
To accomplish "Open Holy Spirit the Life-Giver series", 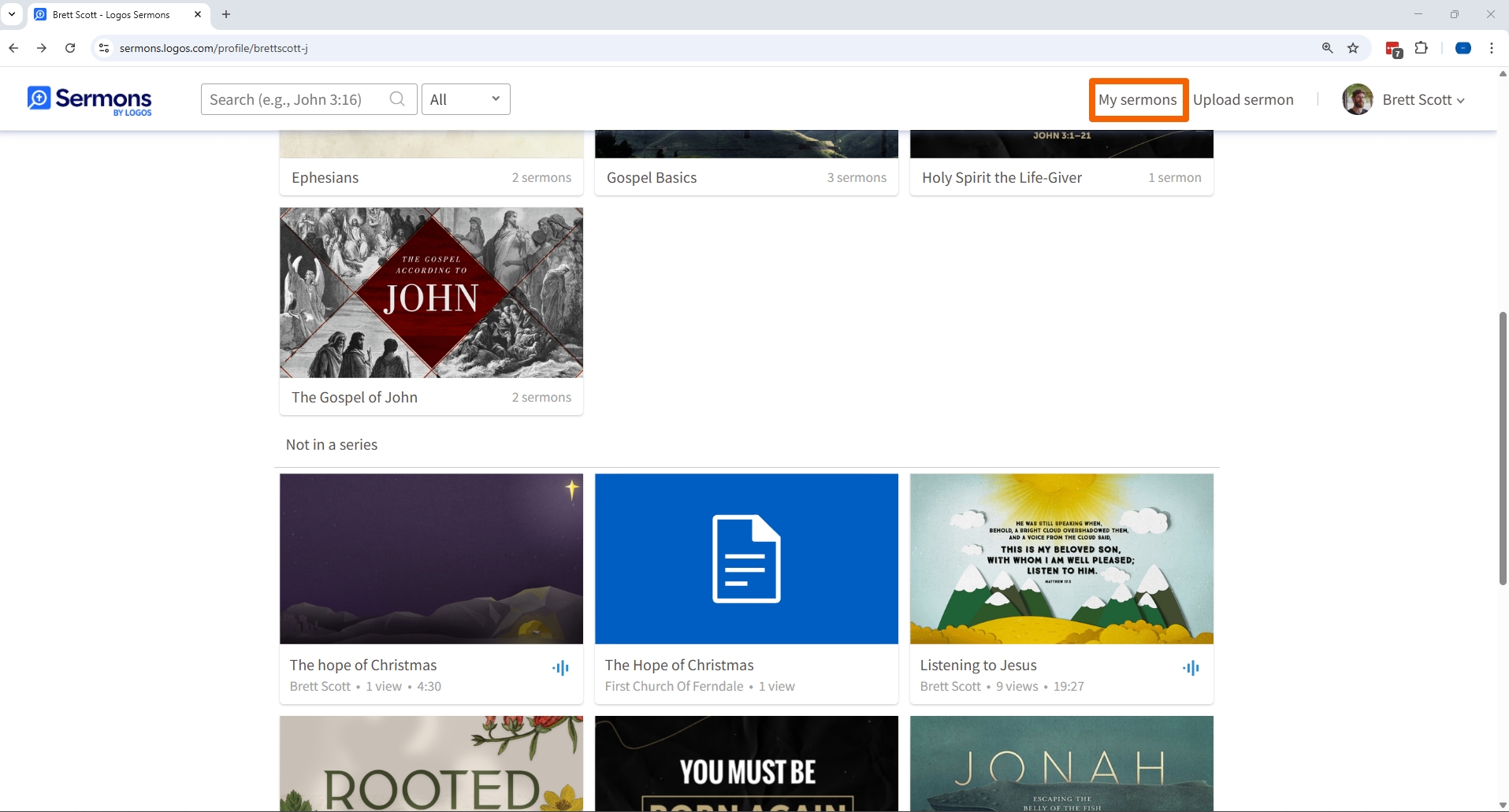I will [x=1002, y=177].
